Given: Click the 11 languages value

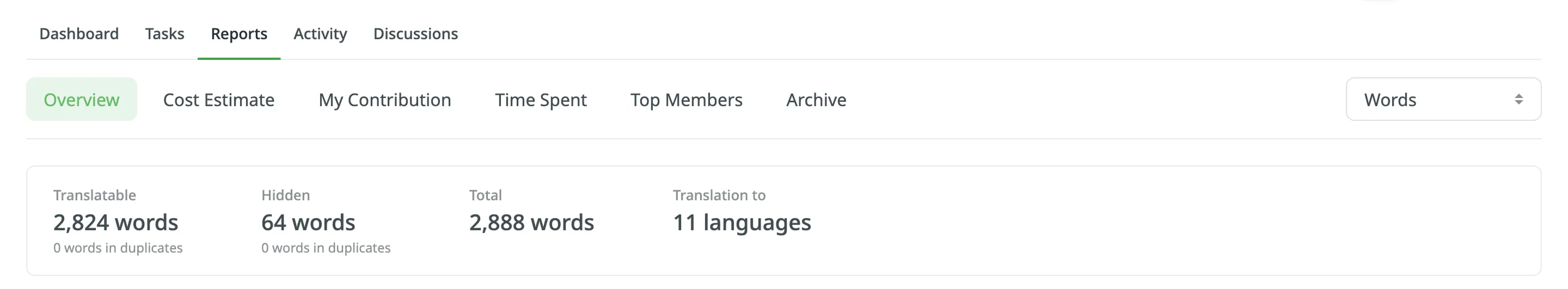Looking at the screenshot, I should coord(742,223).
